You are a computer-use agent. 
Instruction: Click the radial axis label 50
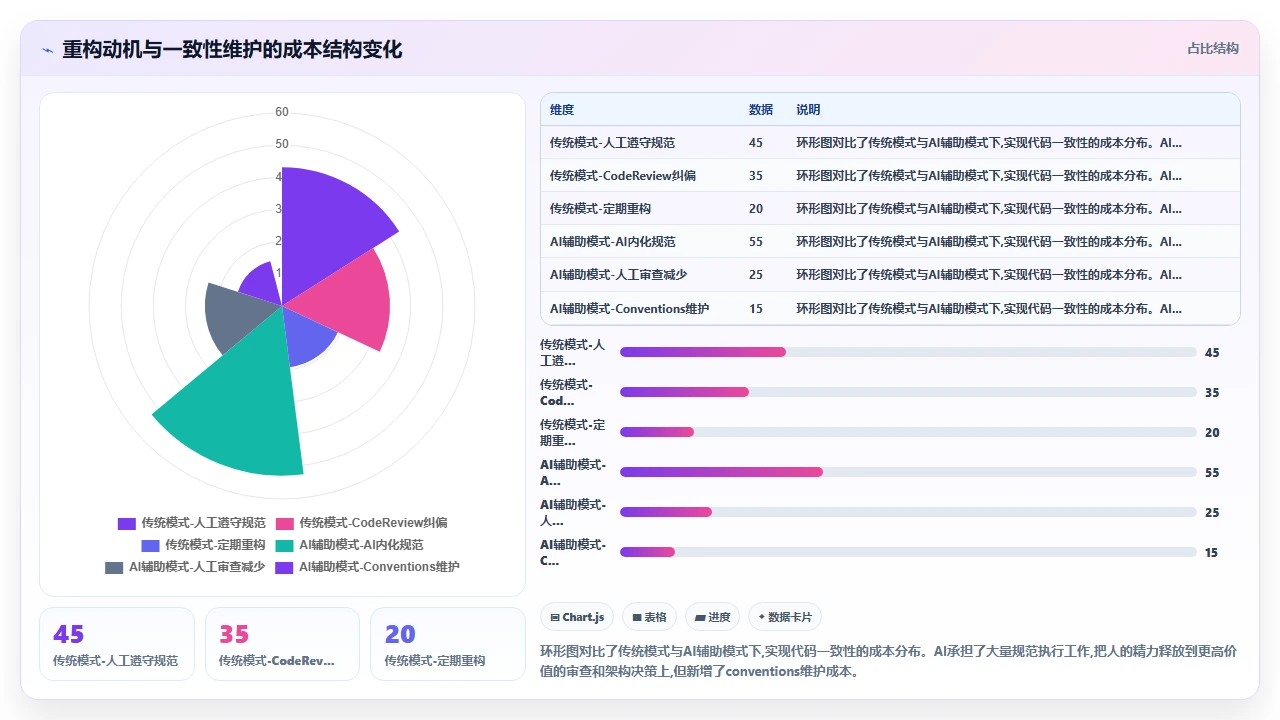click(x=282, y=144)
